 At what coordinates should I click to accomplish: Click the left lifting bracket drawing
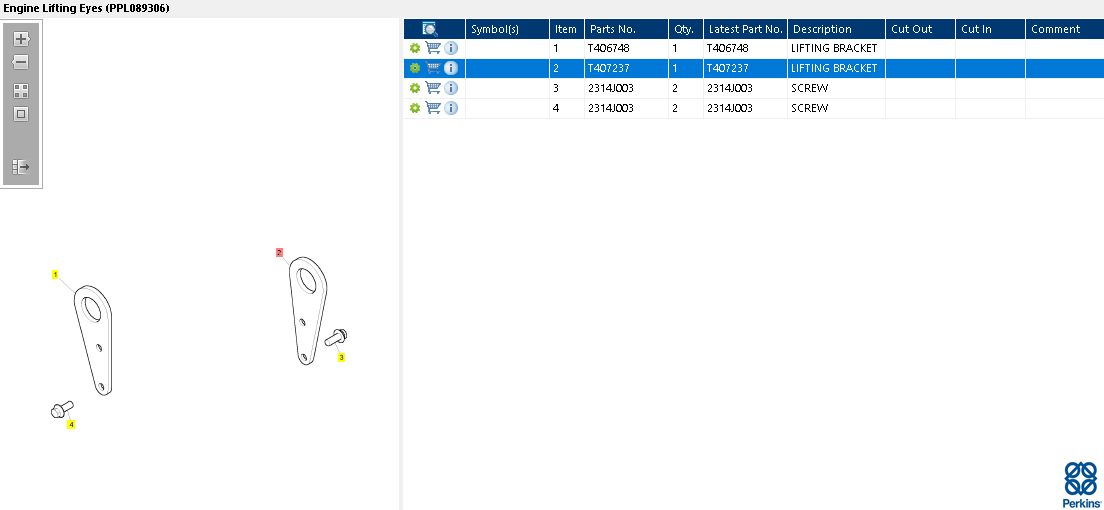[x=94, y=340]
